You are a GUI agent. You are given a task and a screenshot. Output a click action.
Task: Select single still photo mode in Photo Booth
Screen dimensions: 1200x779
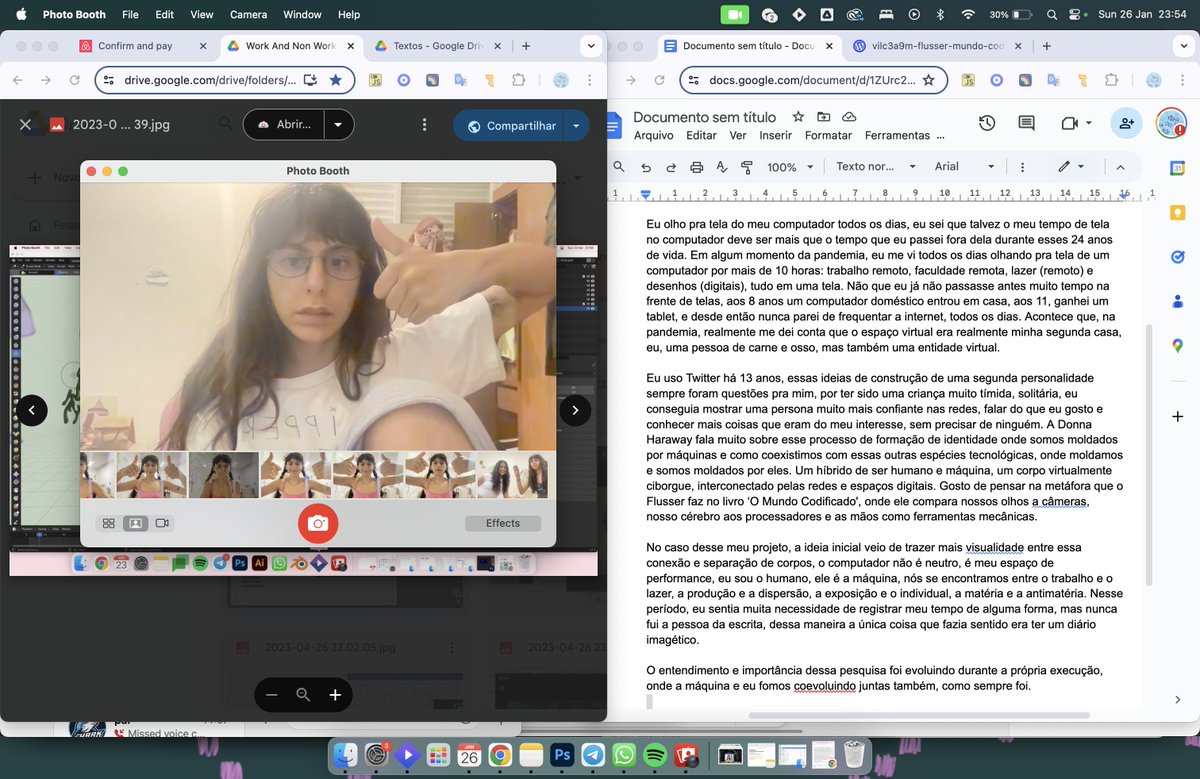(x=135, y=523)
